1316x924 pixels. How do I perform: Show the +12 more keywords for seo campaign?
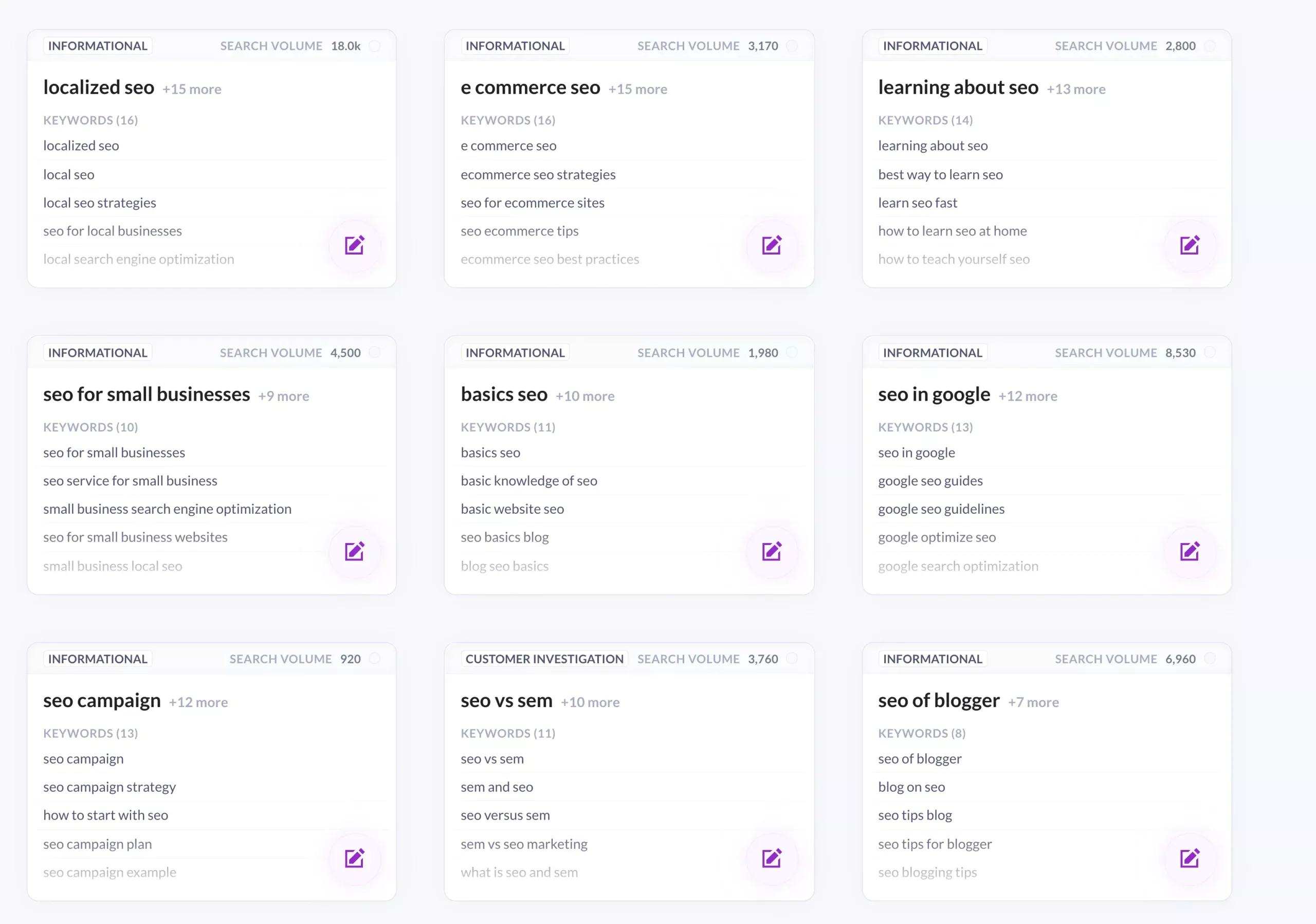[198, 701]
